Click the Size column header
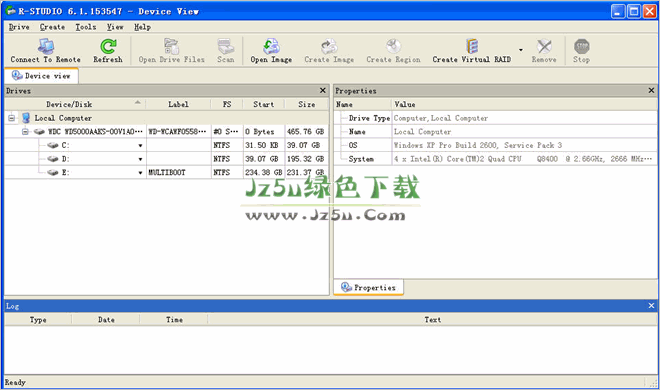This screenshot has width=660, height=390. pyautogui.click(x=306, y=104)
